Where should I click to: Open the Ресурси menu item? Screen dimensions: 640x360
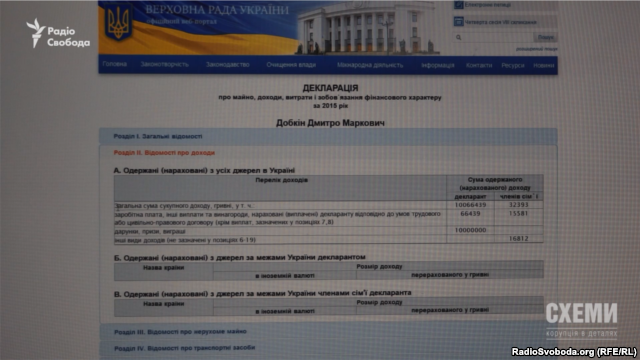point(513,65)
